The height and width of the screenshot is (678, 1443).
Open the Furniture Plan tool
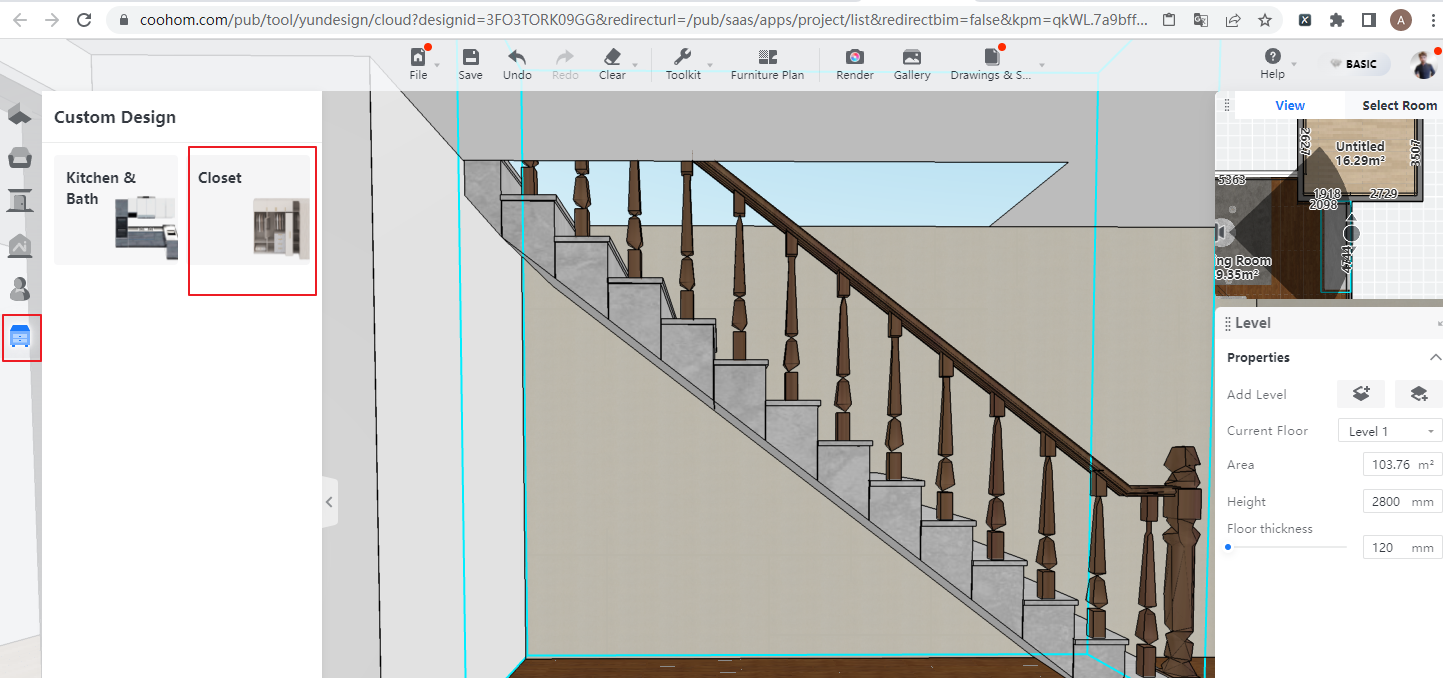click(x=767, y=64)
